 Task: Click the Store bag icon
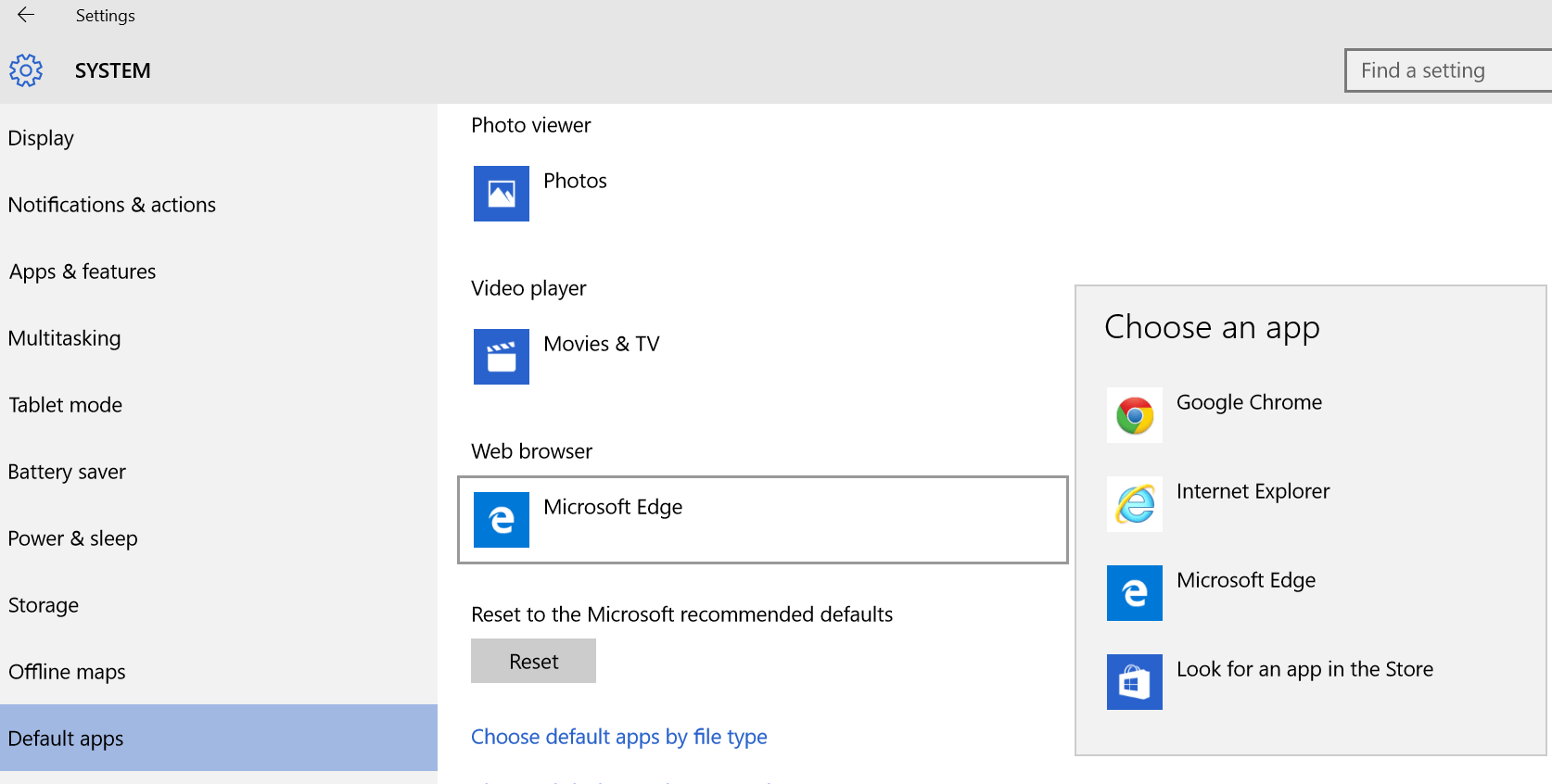point(1135,682)
